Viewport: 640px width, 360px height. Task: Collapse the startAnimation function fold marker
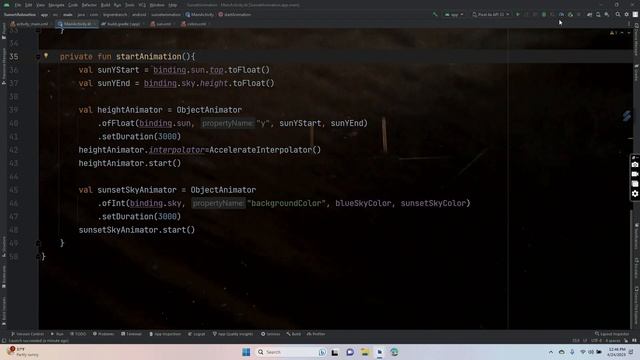click(38, 57)
